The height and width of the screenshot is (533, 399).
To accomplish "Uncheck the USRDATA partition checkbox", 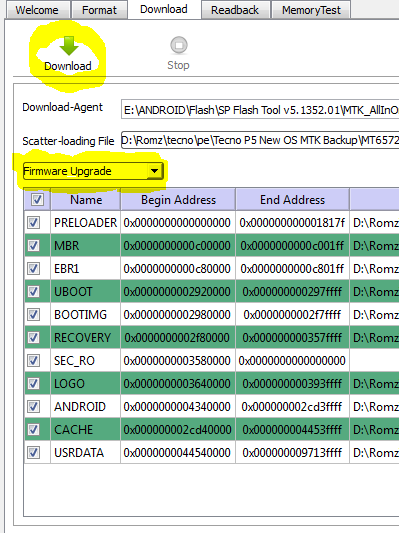I will click(34, 452).
